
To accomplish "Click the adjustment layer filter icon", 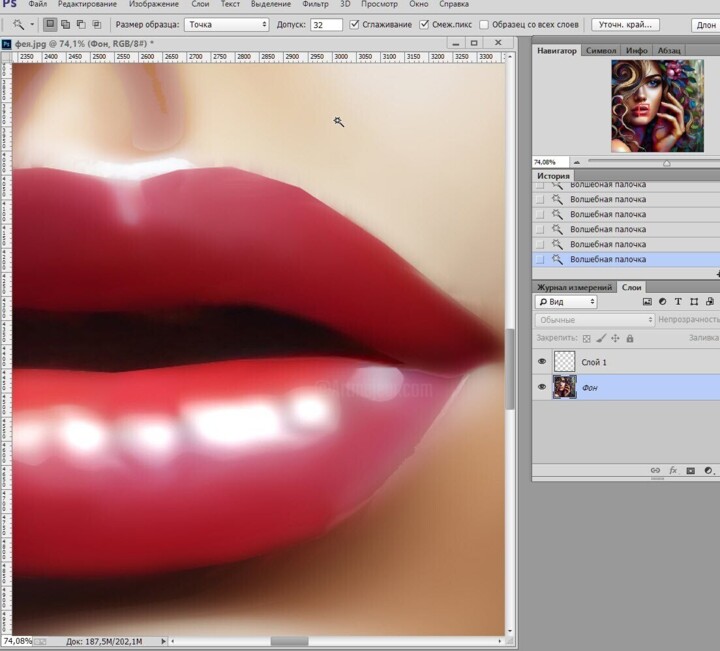I will click(x=663, y=302).
